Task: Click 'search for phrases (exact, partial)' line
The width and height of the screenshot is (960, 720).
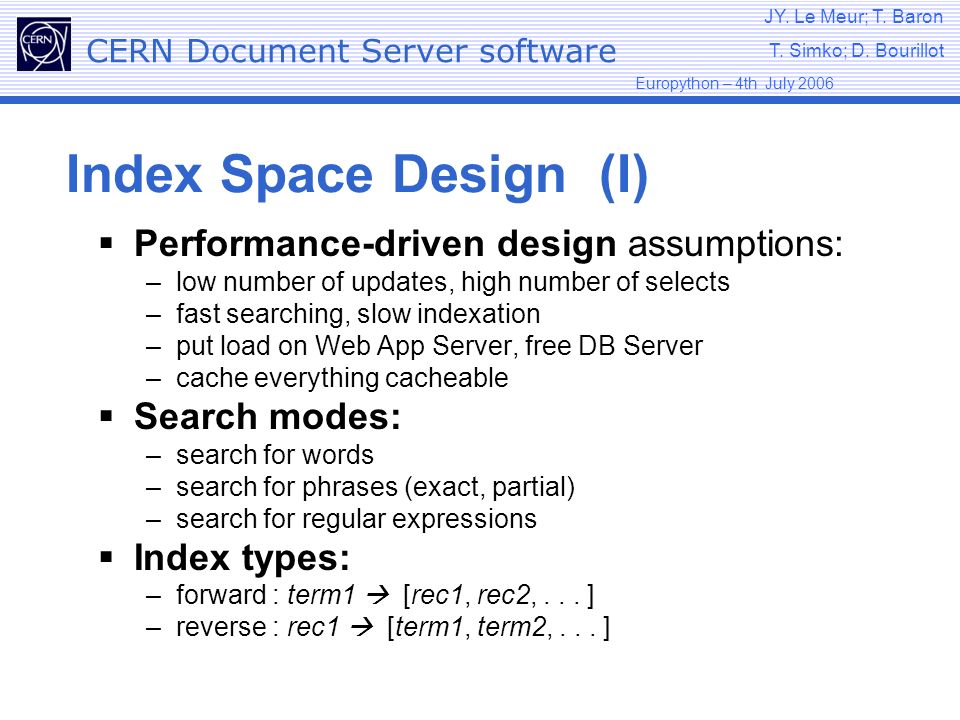Action: (375, 487)
